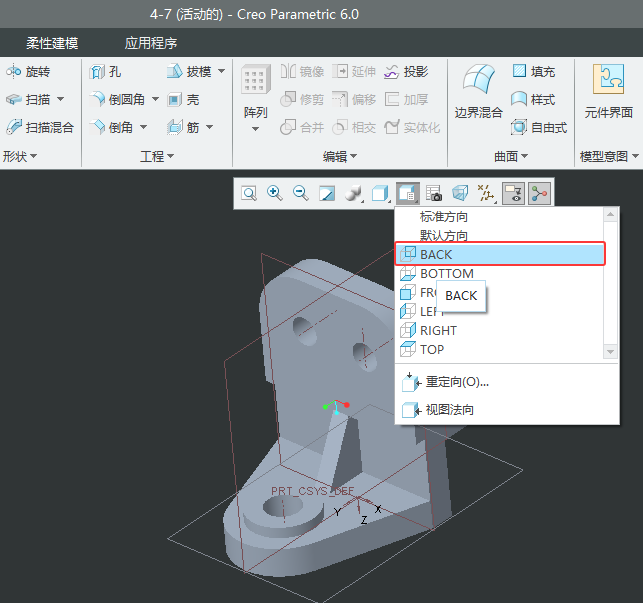Select the BOTTOM saved view

pos(500,273)
